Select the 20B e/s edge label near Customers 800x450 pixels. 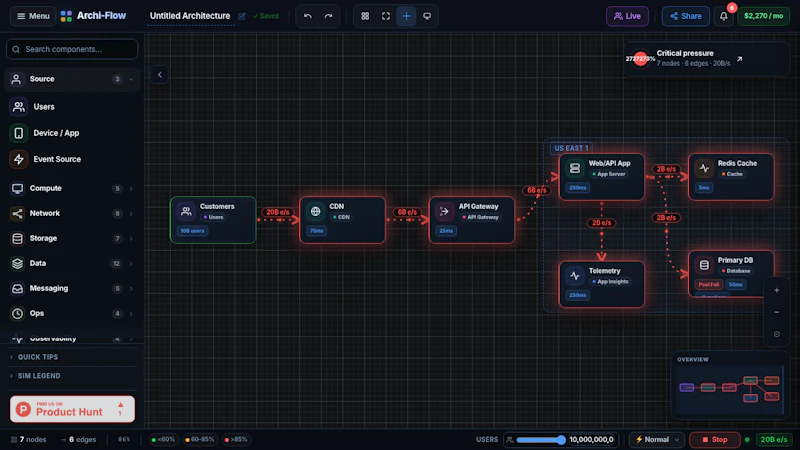click(278, 212)
